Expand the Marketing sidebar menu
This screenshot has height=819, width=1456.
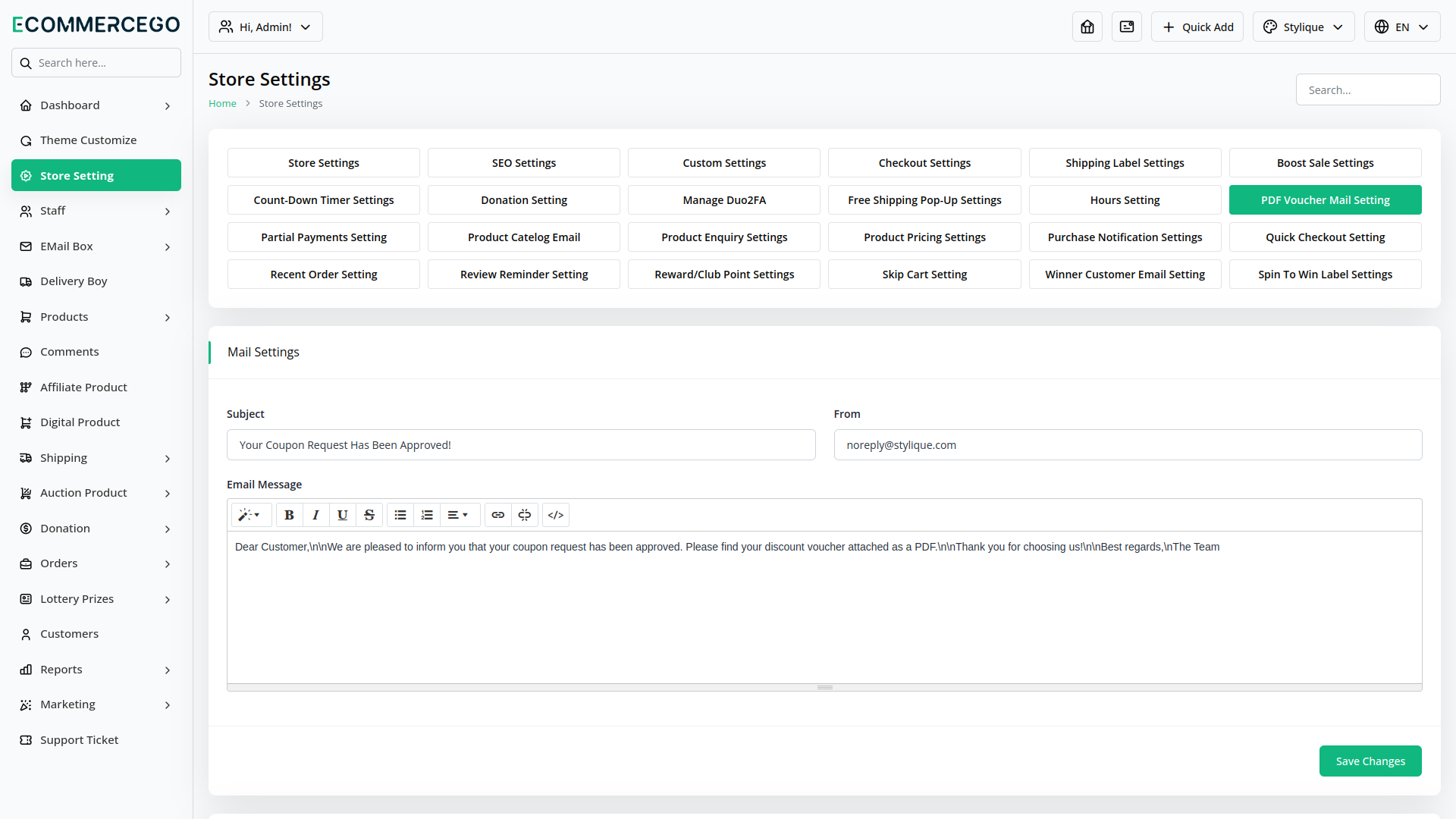[x=96, y=704]
